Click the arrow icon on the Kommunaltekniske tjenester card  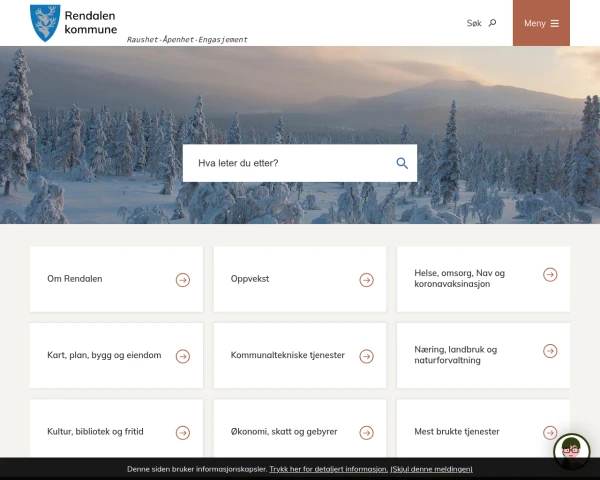(367, 356)
